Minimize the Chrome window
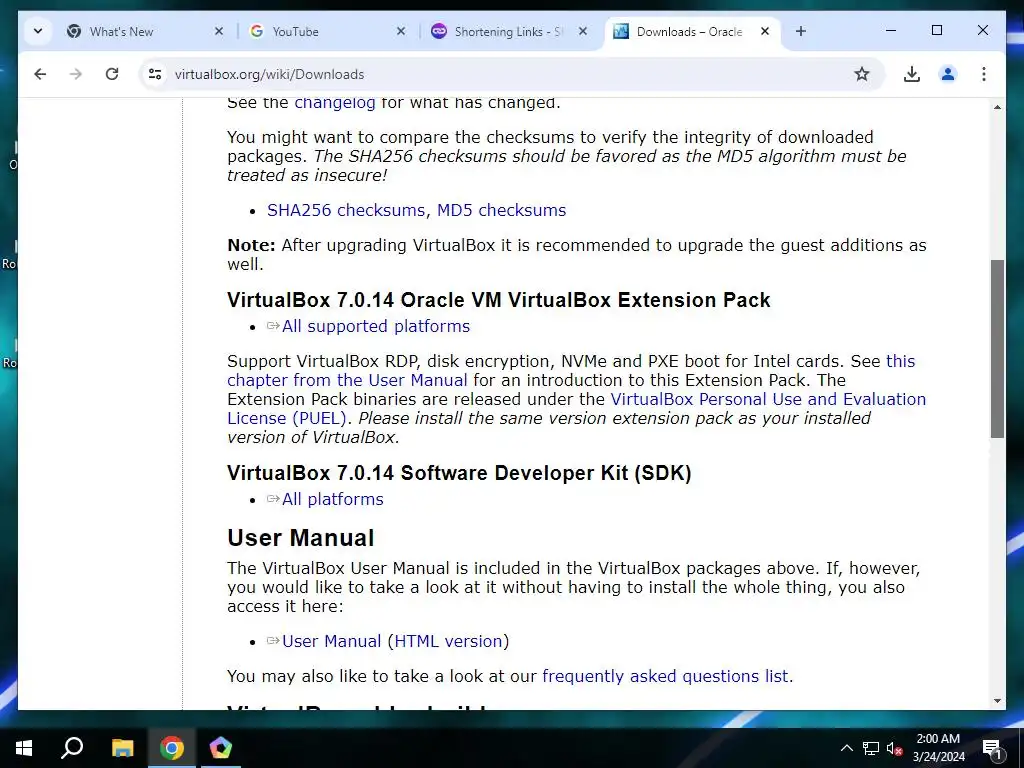 [x=891, y=31]
